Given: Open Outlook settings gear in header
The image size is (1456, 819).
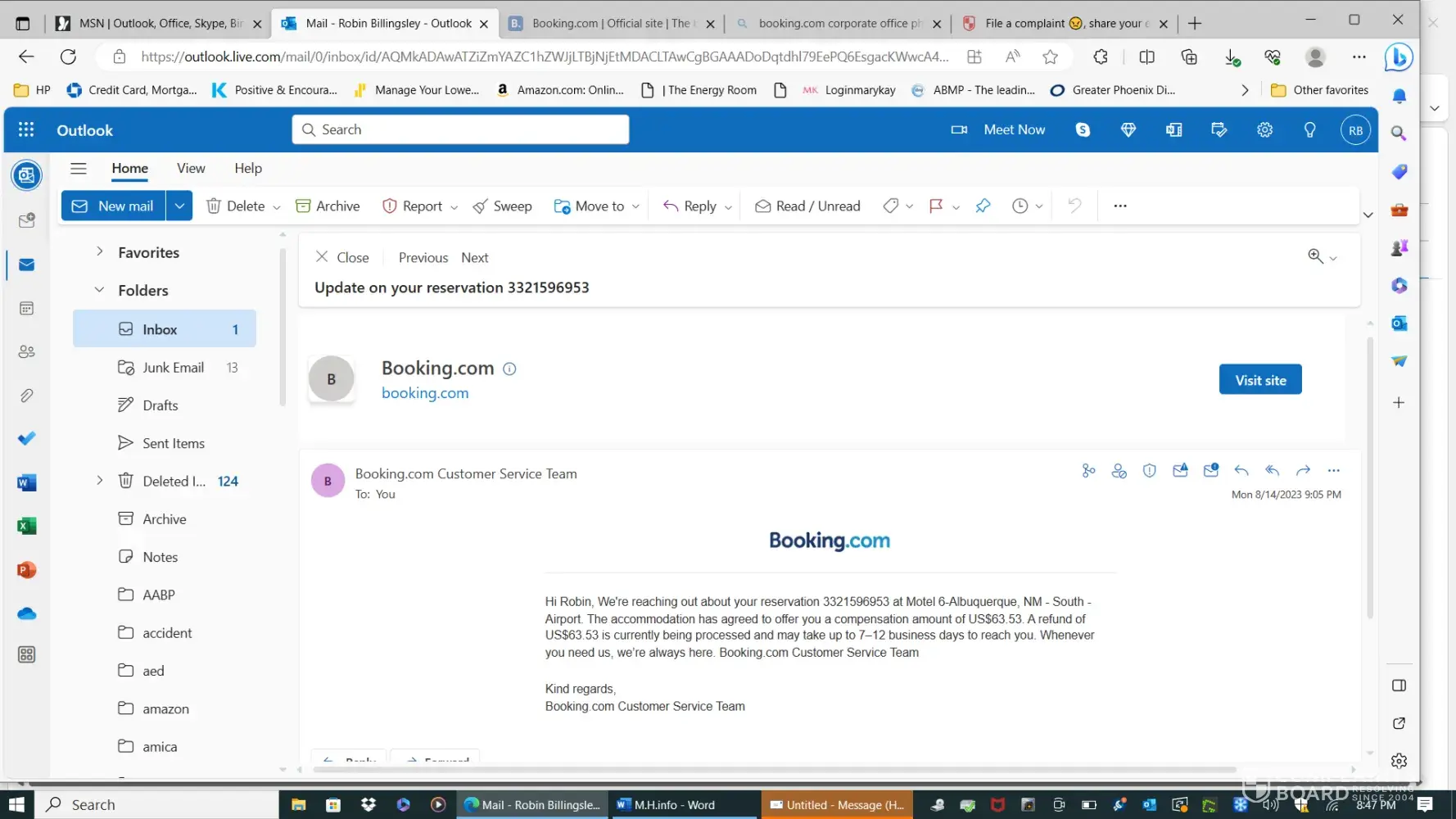Looking at the screenshot, I should (x=1264, y=129).
